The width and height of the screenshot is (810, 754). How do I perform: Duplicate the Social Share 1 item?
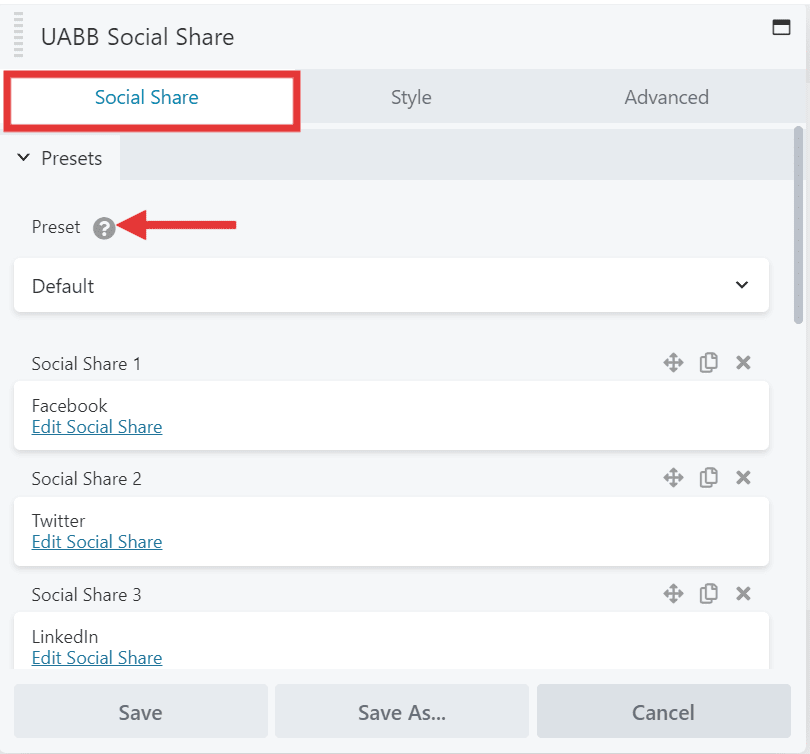click(708, 363)
